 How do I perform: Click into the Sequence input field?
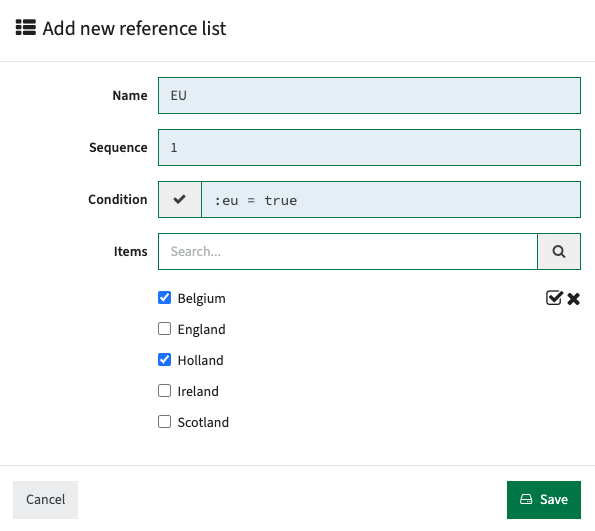tap(369, 147)
